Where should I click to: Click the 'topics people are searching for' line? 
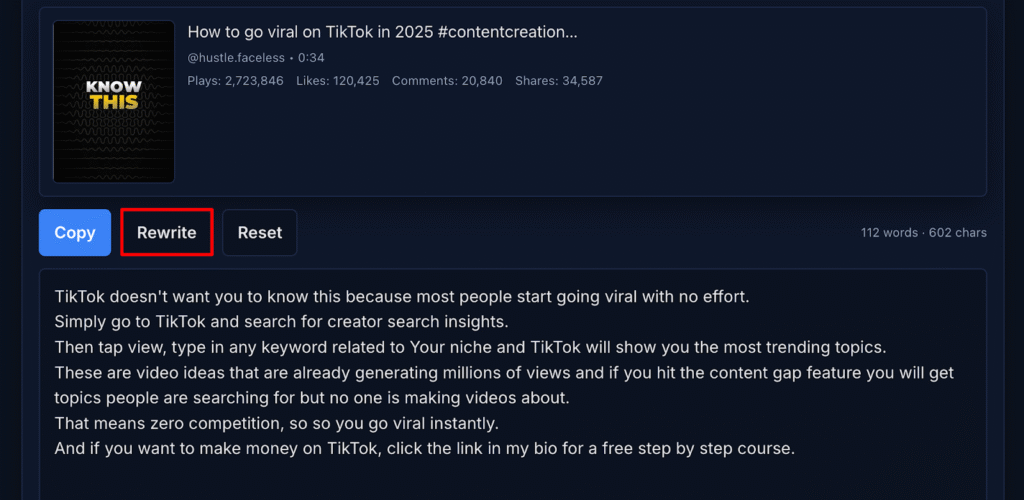click(x=312, y=397)
